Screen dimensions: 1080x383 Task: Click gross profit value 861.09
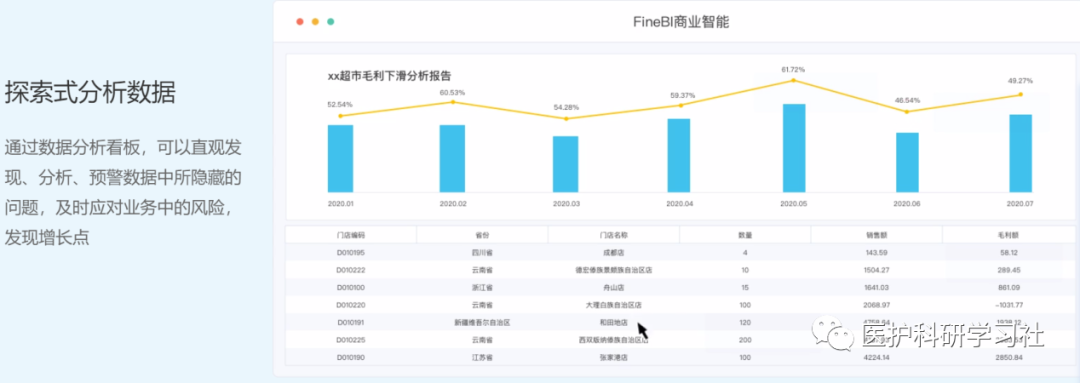click(x=1009, y=287)
